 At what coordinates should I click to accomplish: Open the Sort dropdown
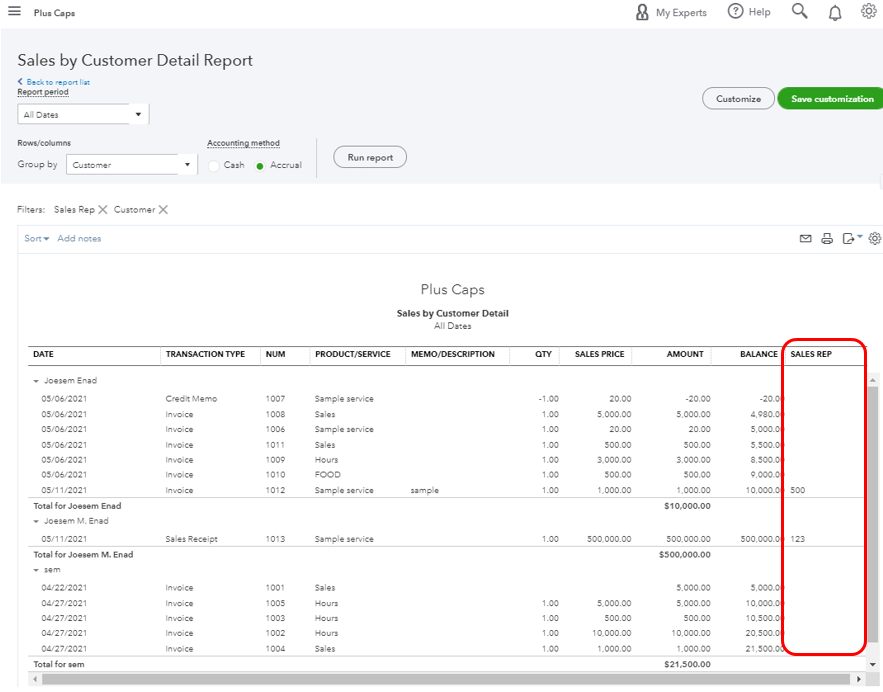34,238
